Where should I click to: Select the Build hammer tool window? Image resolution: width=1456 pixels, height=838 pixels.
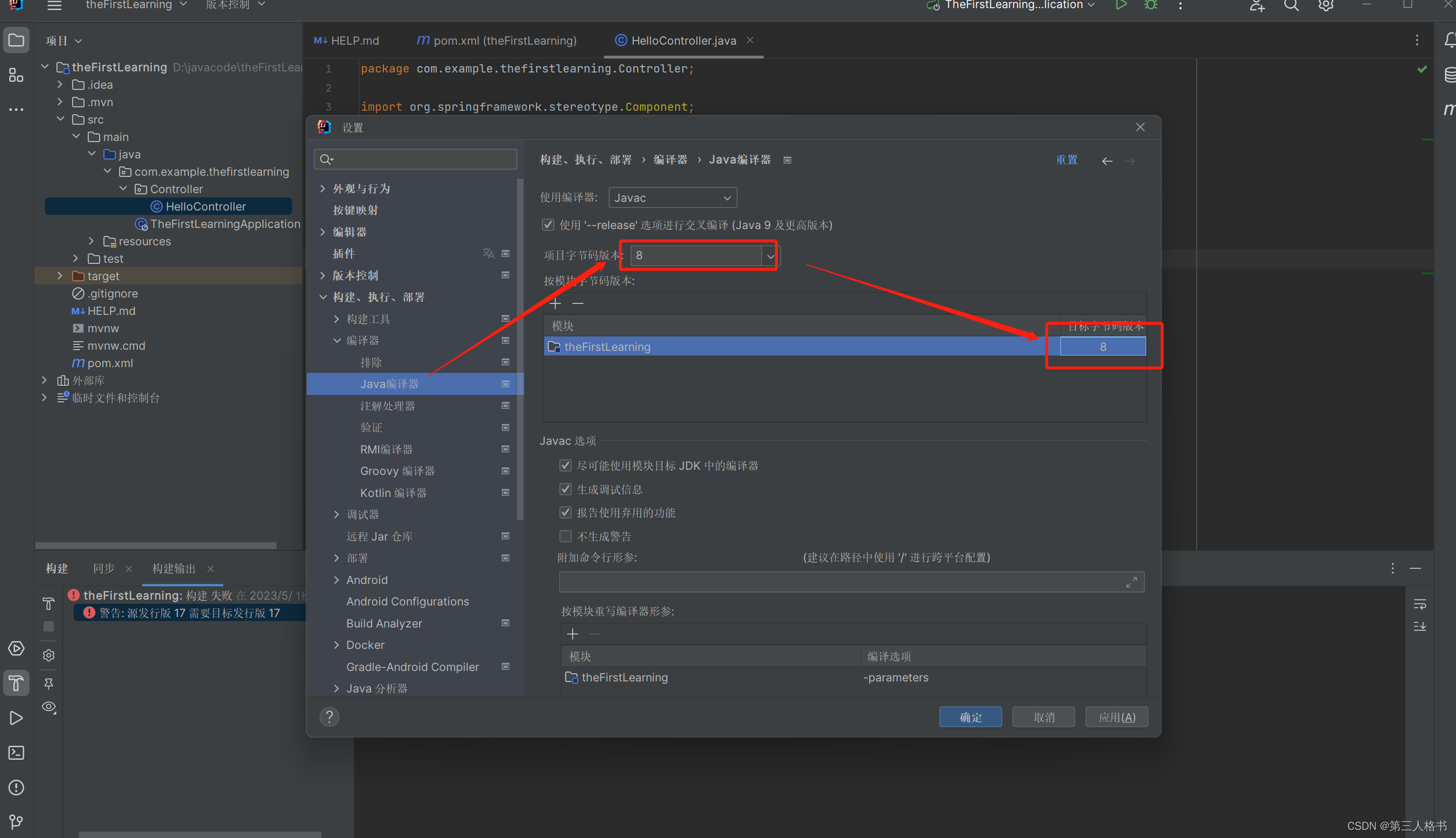coord(16,683)
